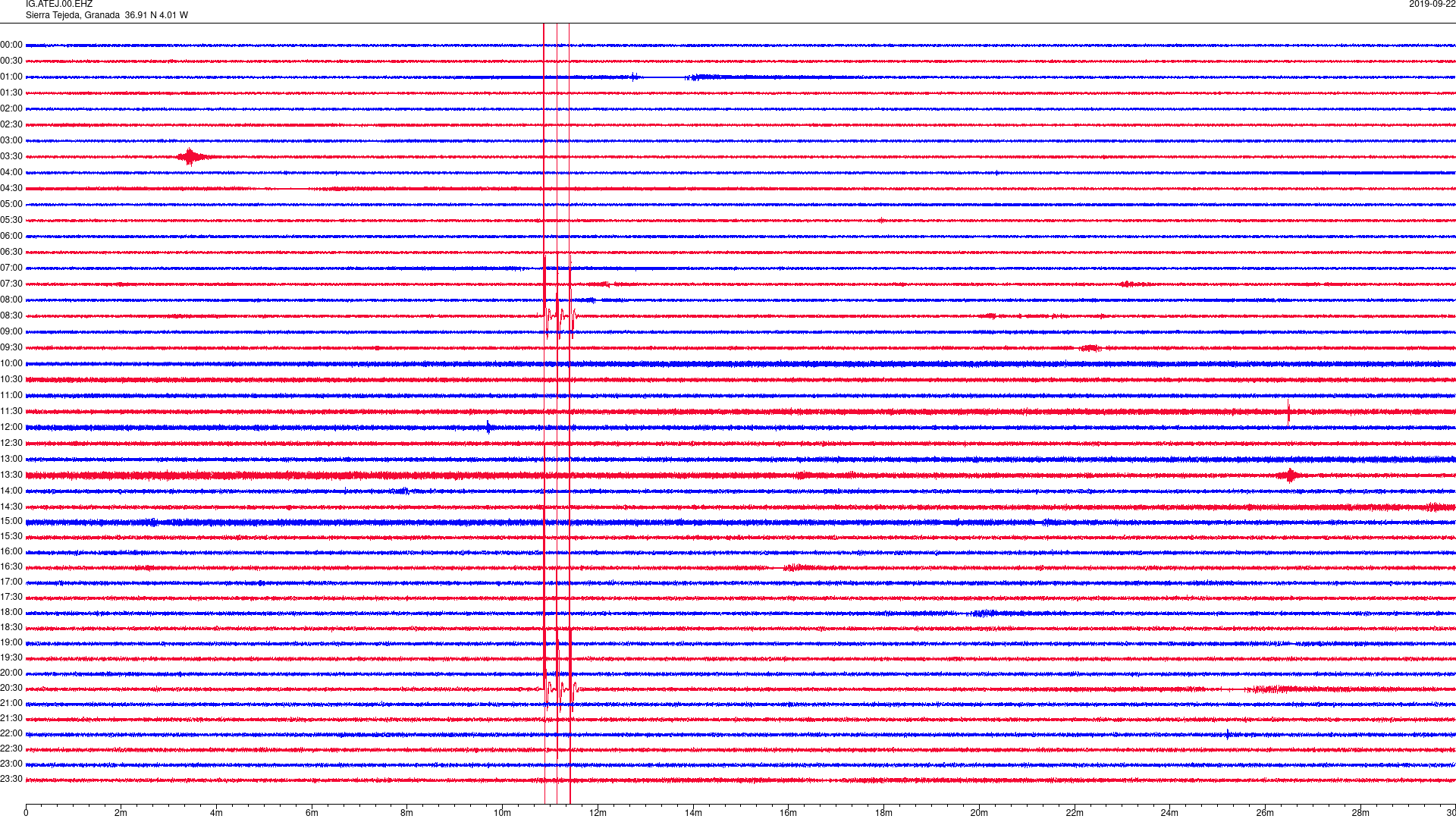Click the 28m tick on time axis
Screen dimensions: 1456x819
pyautogui.click(x=1360, y=813)
